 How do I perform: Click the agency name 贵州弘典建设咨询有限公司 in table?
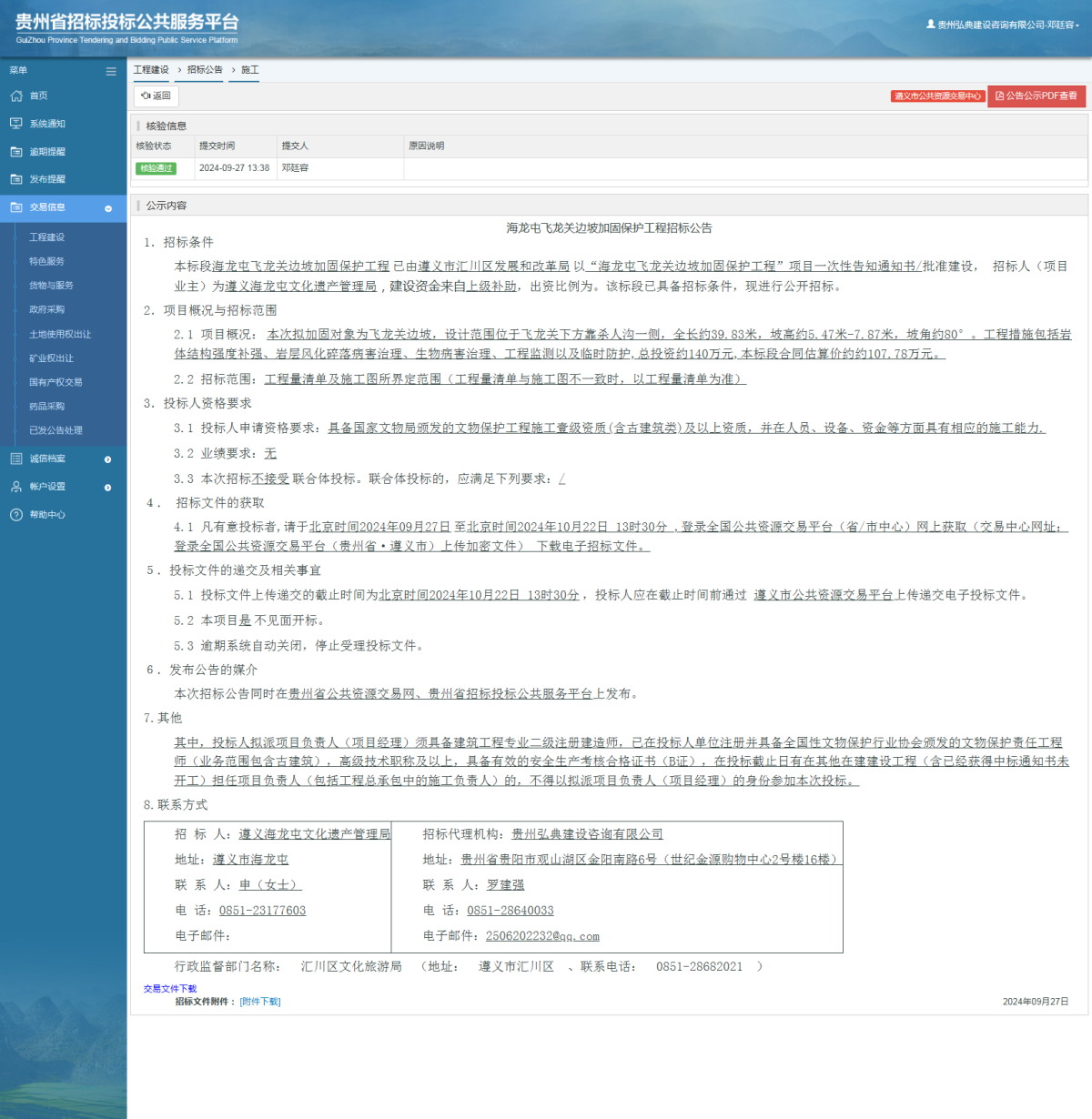[x=587, y=834]
